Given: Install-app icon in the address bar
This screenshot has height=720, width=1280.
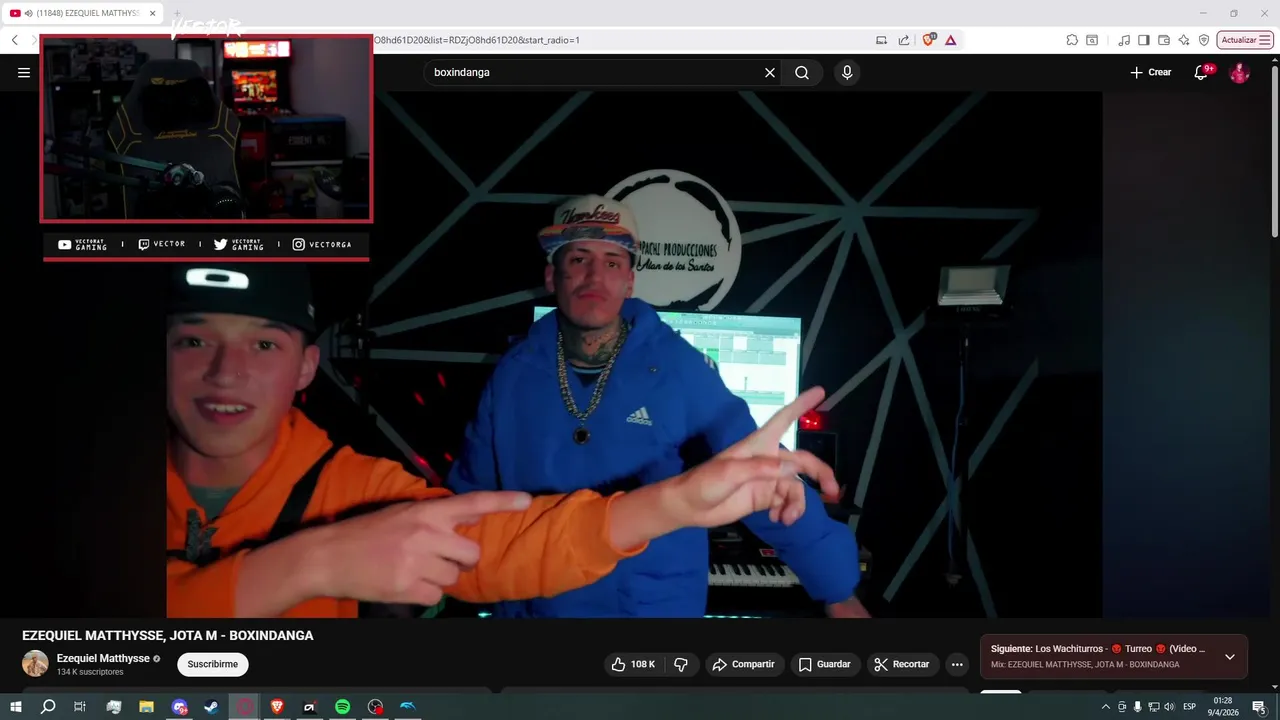Looking at the screenshot, I should (881, 40).
